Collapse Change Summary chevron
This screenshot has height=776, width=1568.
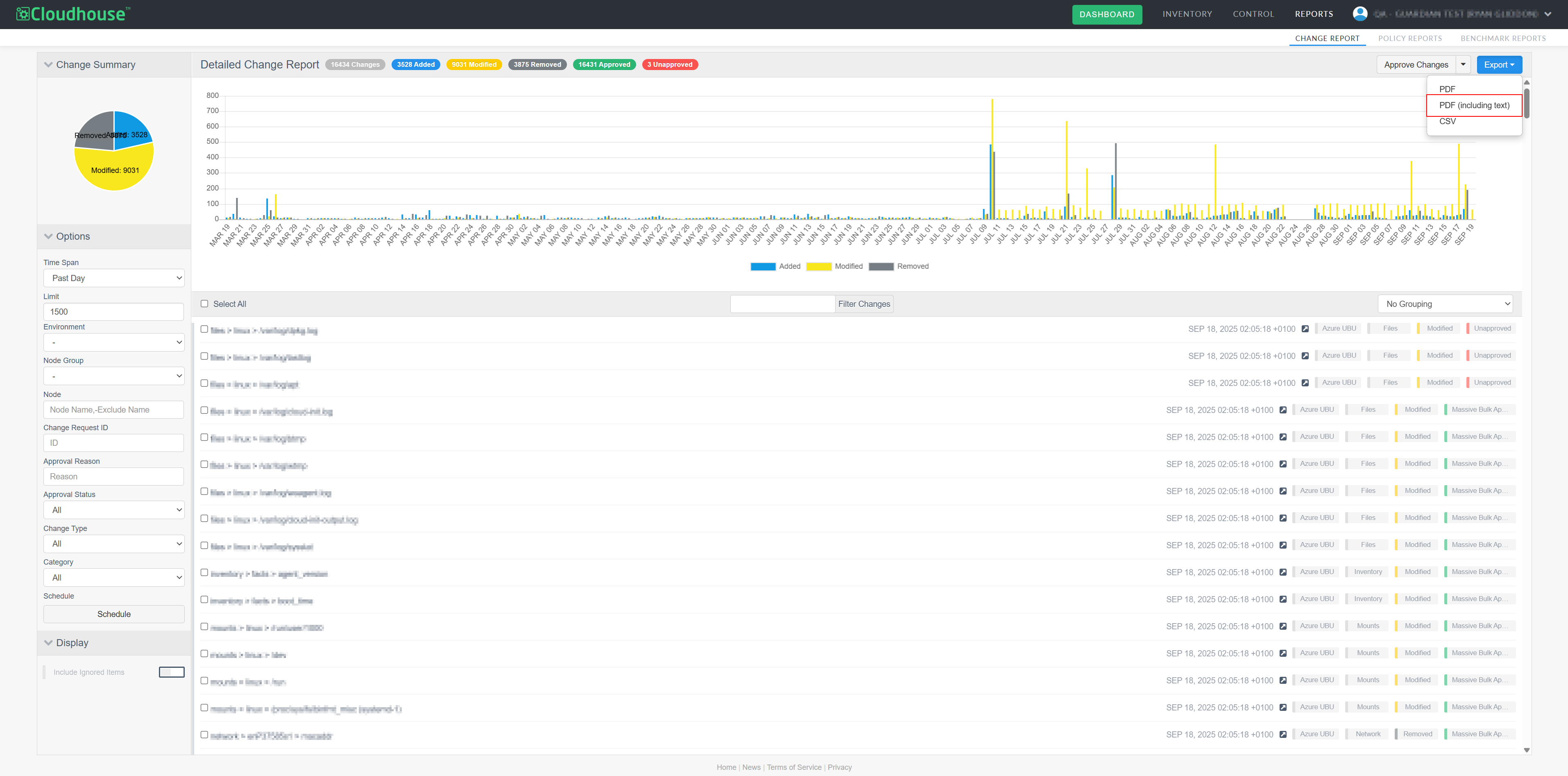(x=48, y=64)
